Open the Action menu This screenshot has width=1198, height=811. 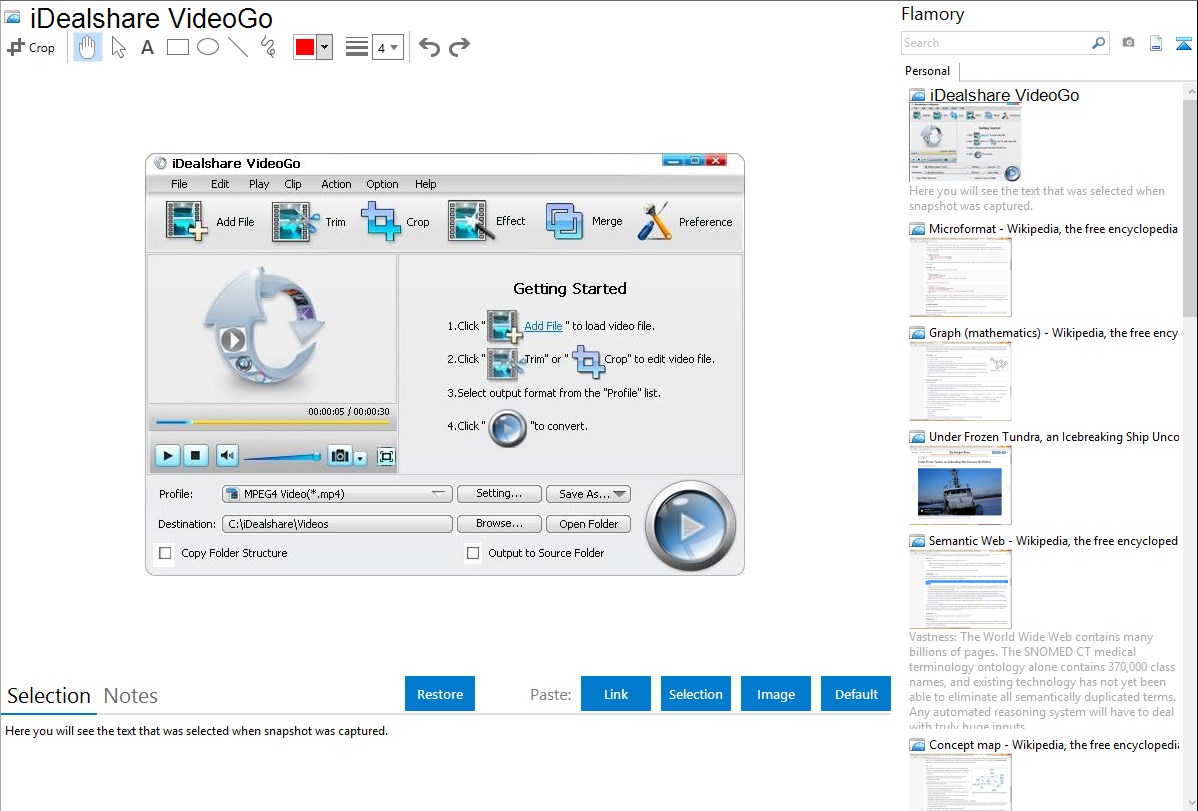[x=336, y=184]
